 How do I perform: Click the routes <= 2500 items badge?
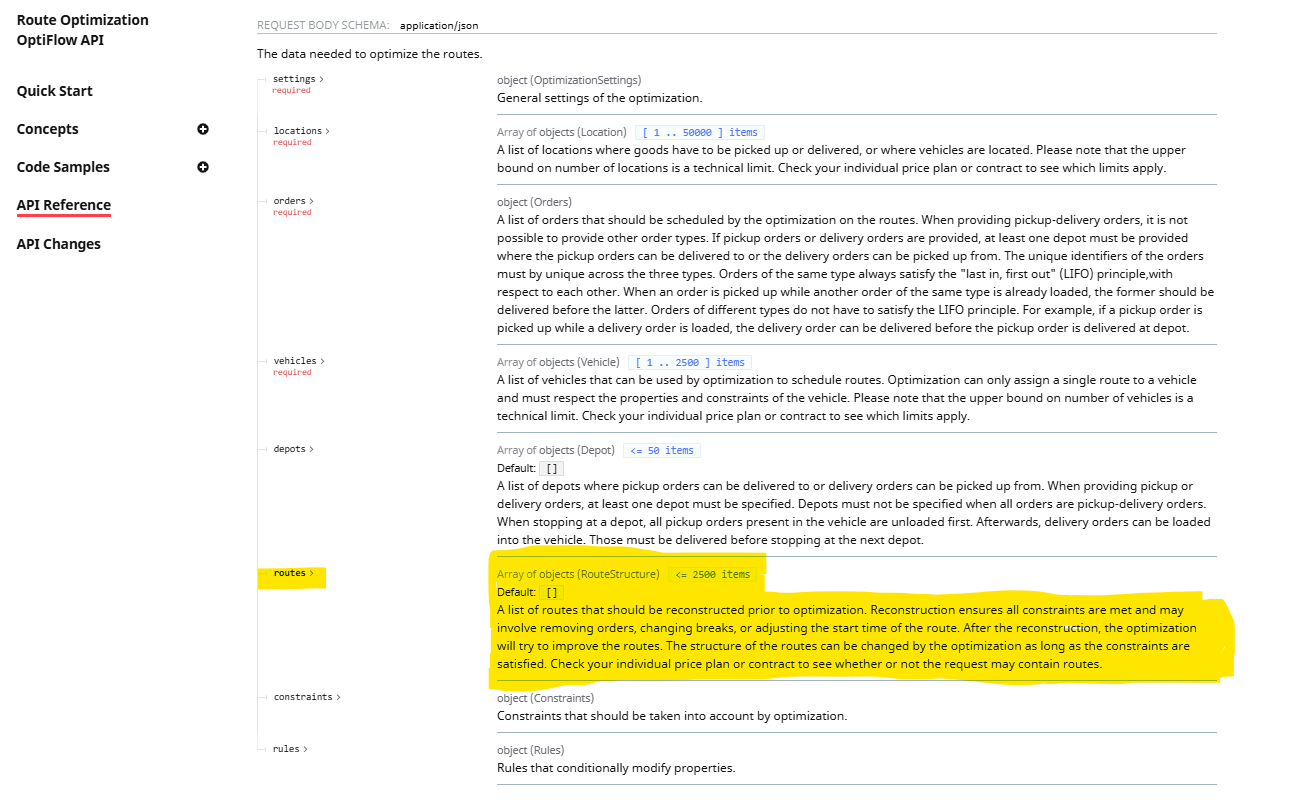click(x=712, y=574)
